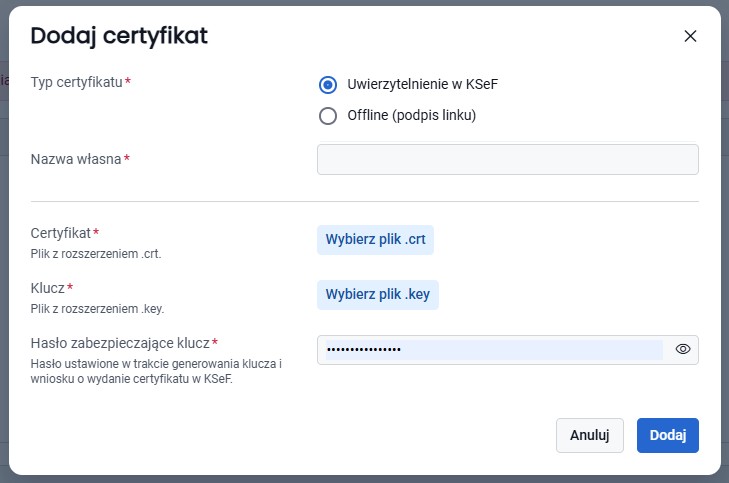Click the 'Uwierzytelnienie w KSeF' option text
729x483 pixels.
pos(422,84)
